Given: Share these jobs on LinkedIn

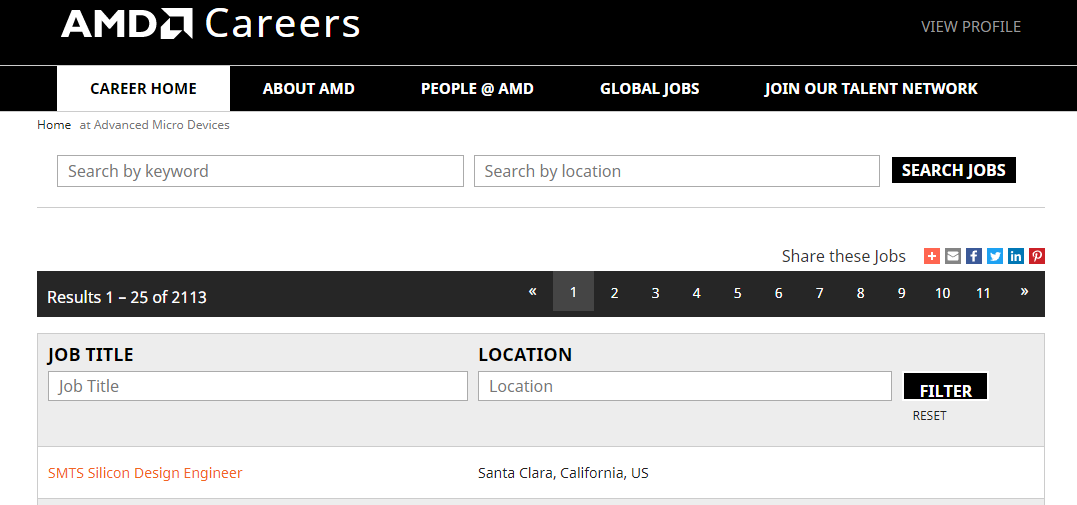Looking at the screenshot, I should 1016,256.
